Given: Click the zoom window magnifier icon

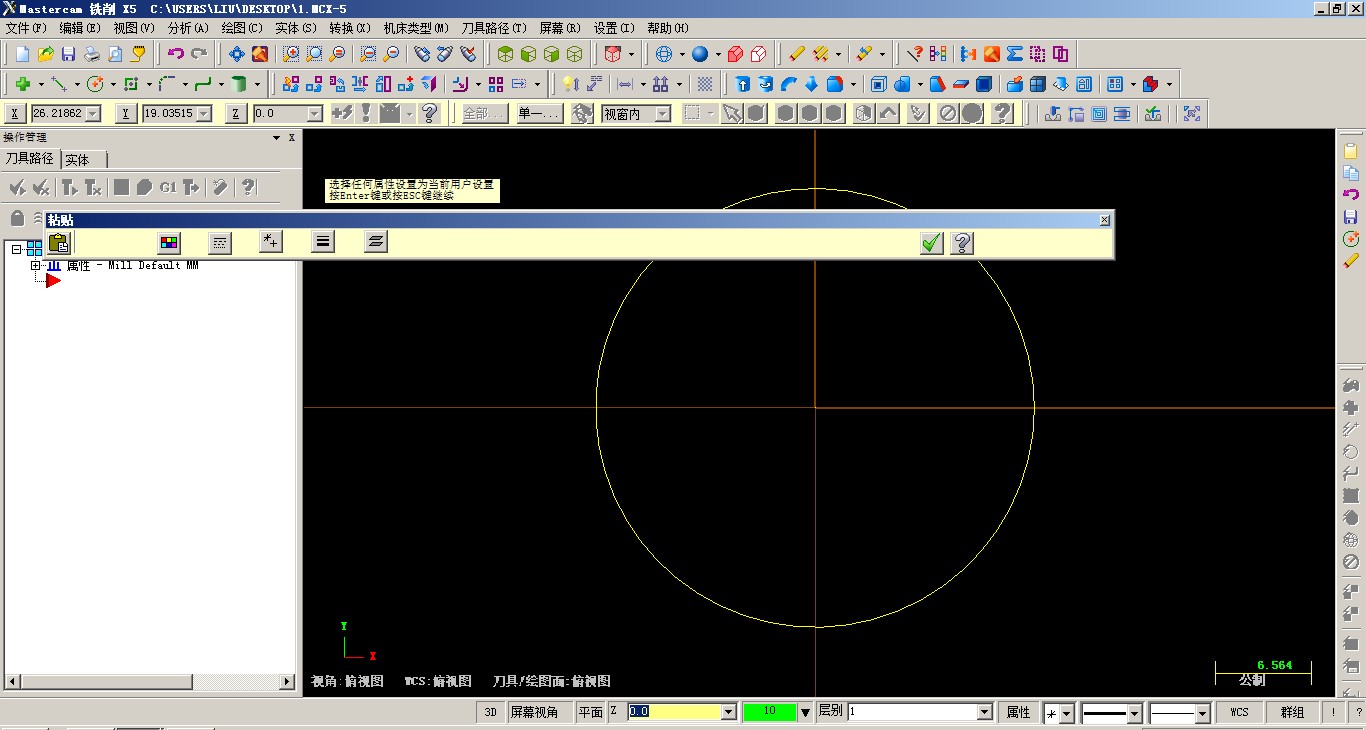Looking at the screenshot, I should tap(291, 54).
